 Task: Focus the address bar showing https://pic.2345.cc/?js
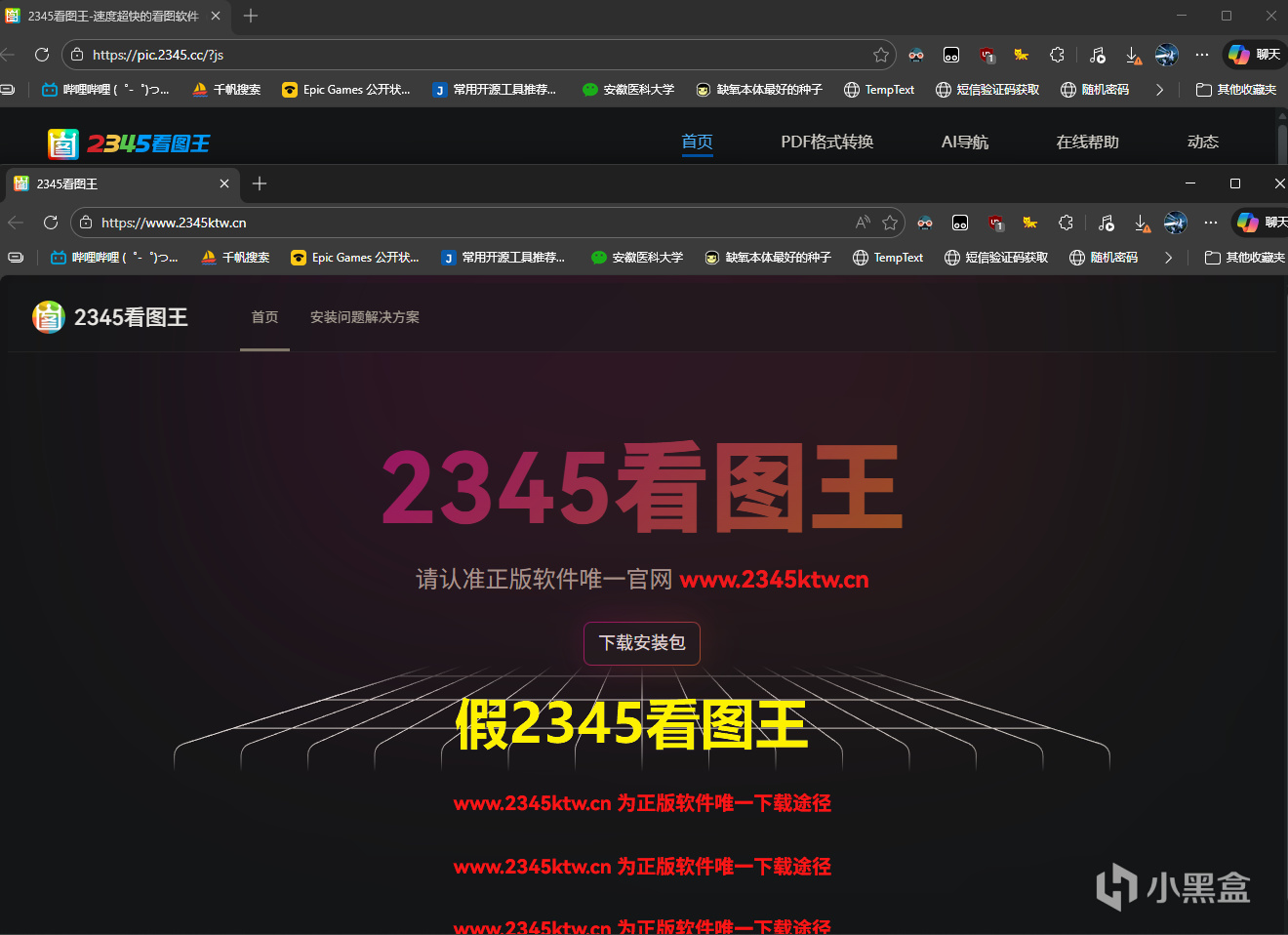pos(478,55)
